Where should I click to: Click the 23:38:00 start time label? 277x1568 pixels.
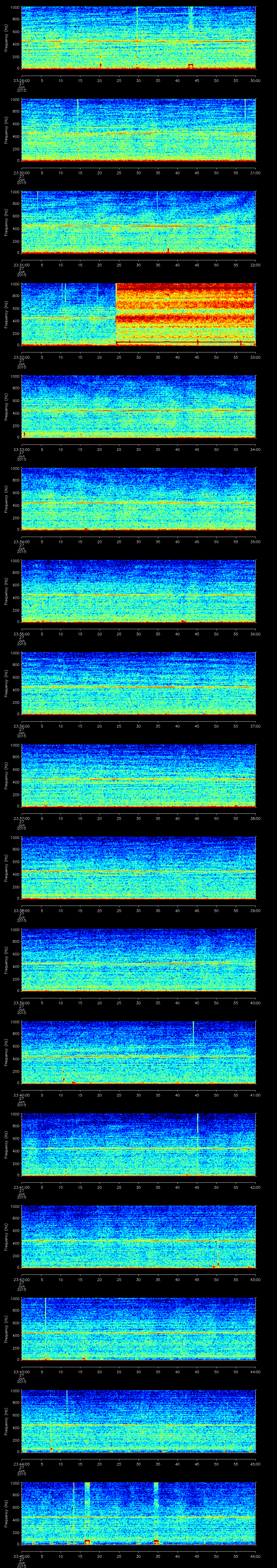[x=21, y=910]
